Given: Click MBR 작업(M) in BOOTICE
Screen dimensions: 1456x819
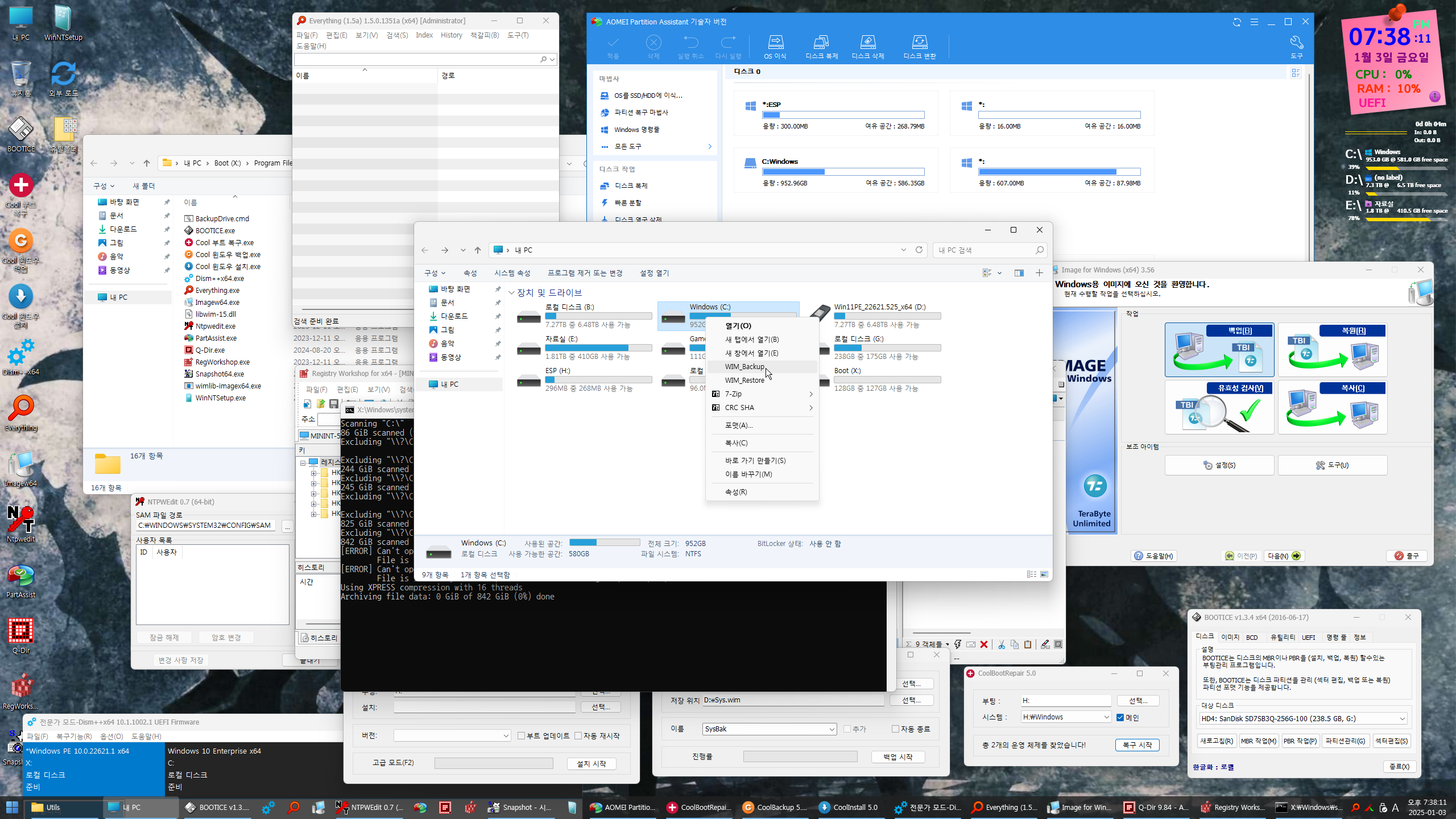Looking at the screenshot, I should pyautogui.click(x=1258, y=741).
